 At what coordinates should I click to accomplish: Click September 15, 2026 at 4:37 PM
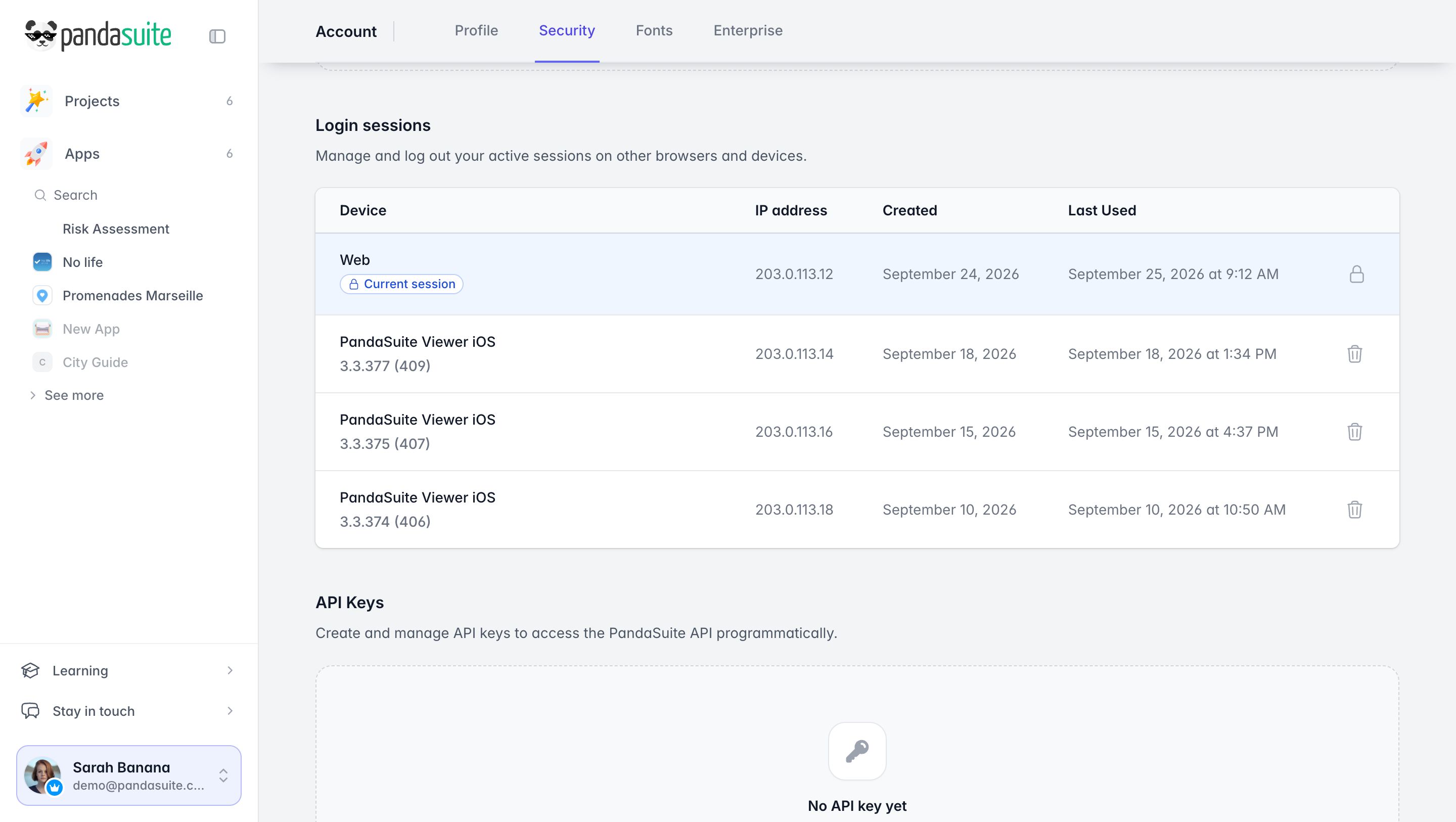click(x=1173, y=432)
